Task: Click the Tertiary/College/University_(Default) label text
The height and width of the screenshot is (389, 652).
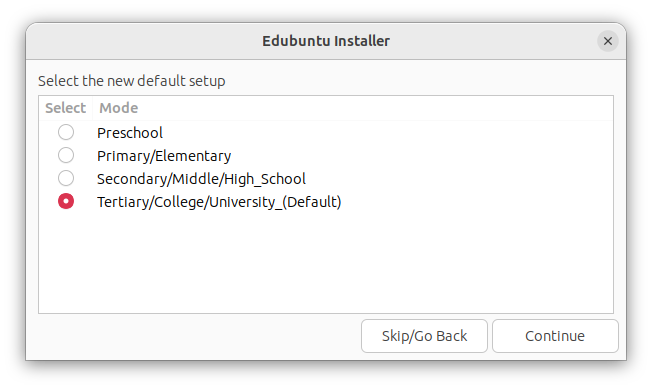Action: [x=219, y=202]
